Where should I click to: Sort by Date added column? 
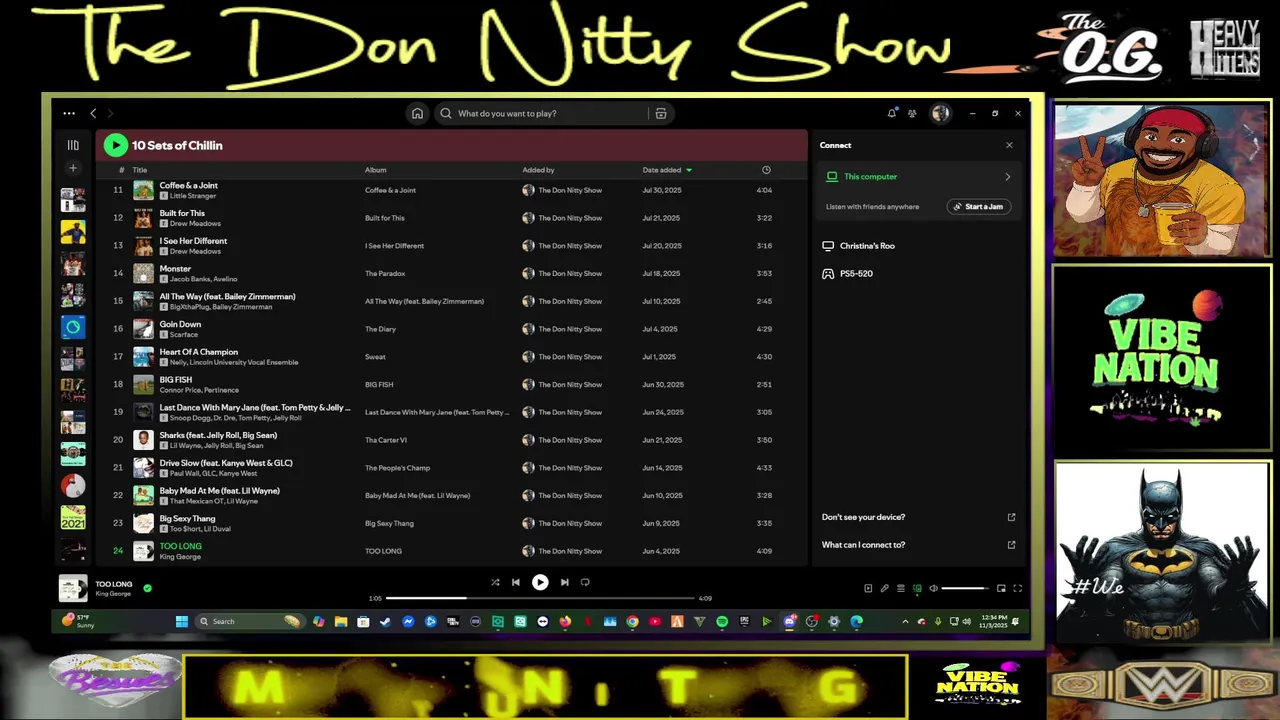(x=667, y=170)
